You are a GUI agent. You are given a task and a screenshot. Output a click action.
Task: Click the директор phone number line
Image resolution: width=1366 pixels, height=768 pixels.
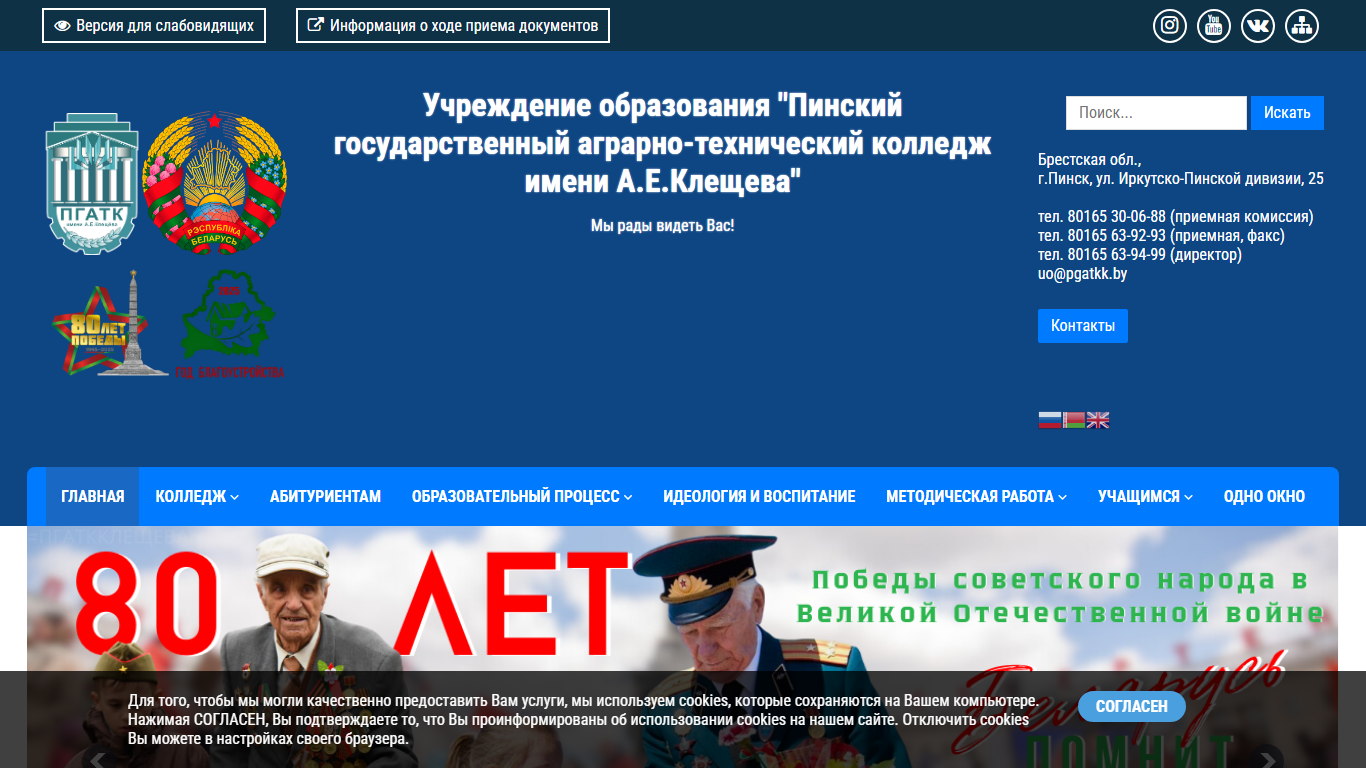pyautogui.click(x=1140, y=255)
